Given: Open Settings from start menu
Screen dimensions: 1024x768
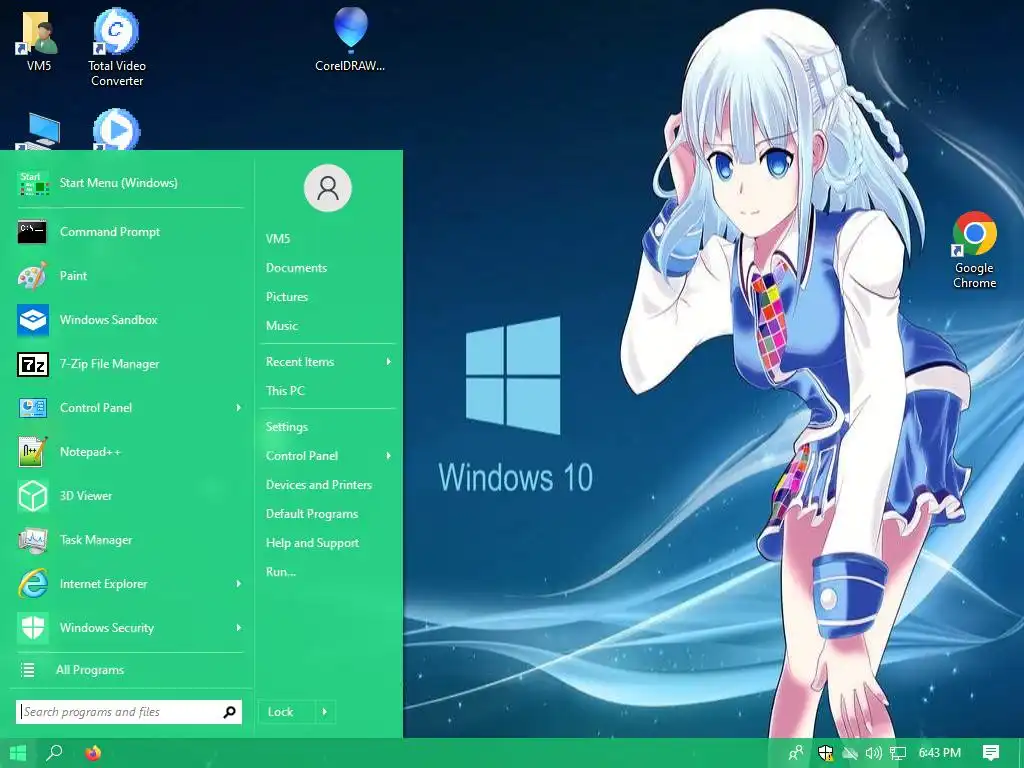Looking at the screenshot, I should (x=287, y=427).
